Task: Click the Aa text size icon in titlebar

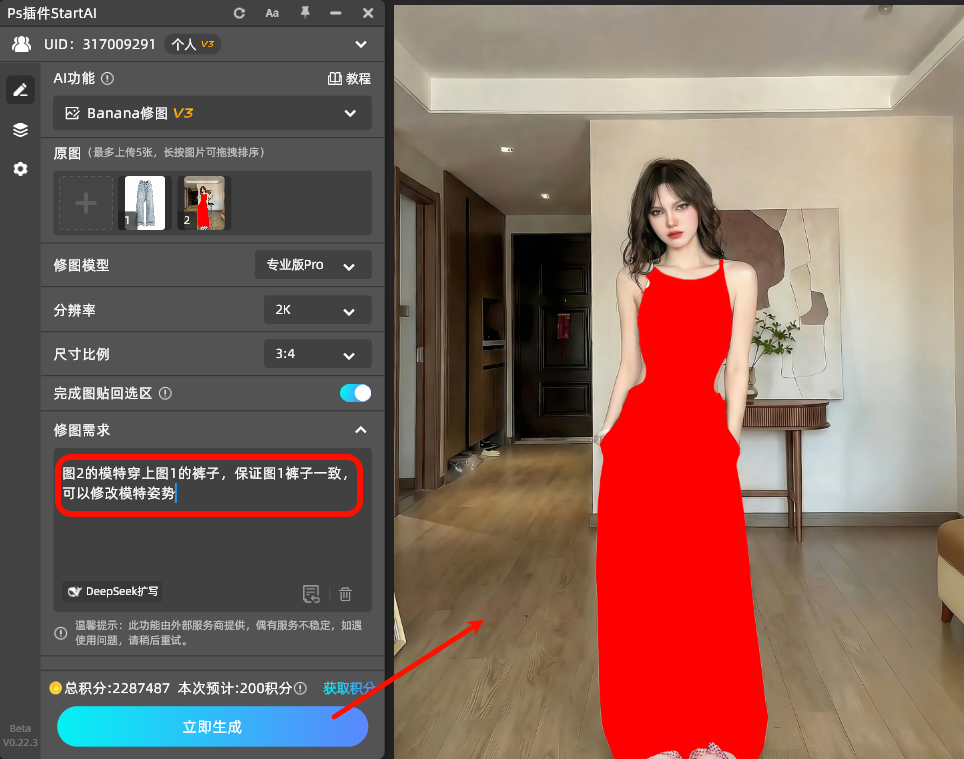Action: coord(273,13)
